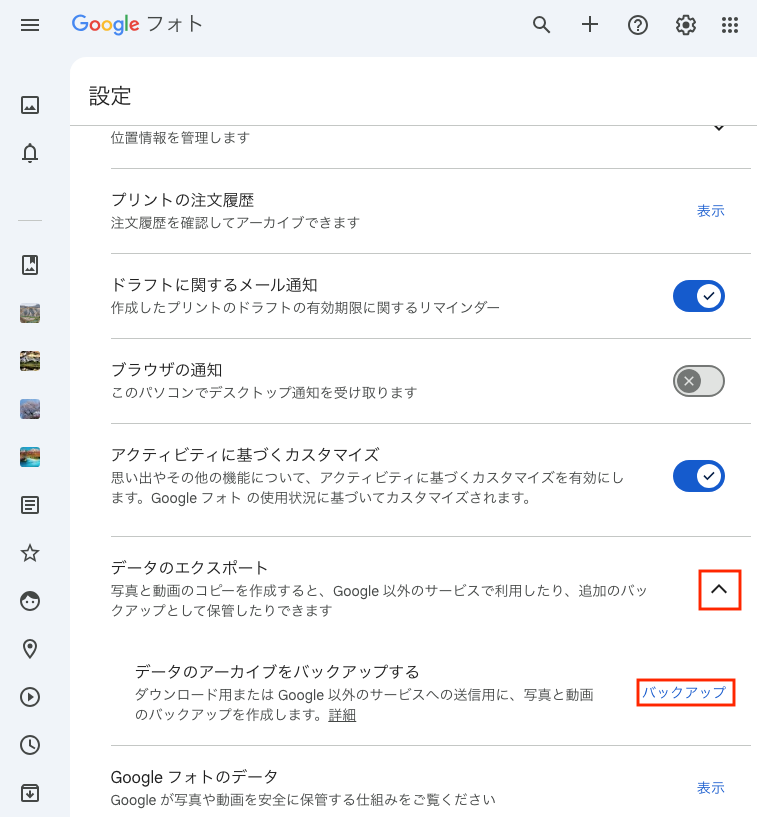Click the Google フォトのデータ heading
757x817 pixels.
(x=194, y=777)
